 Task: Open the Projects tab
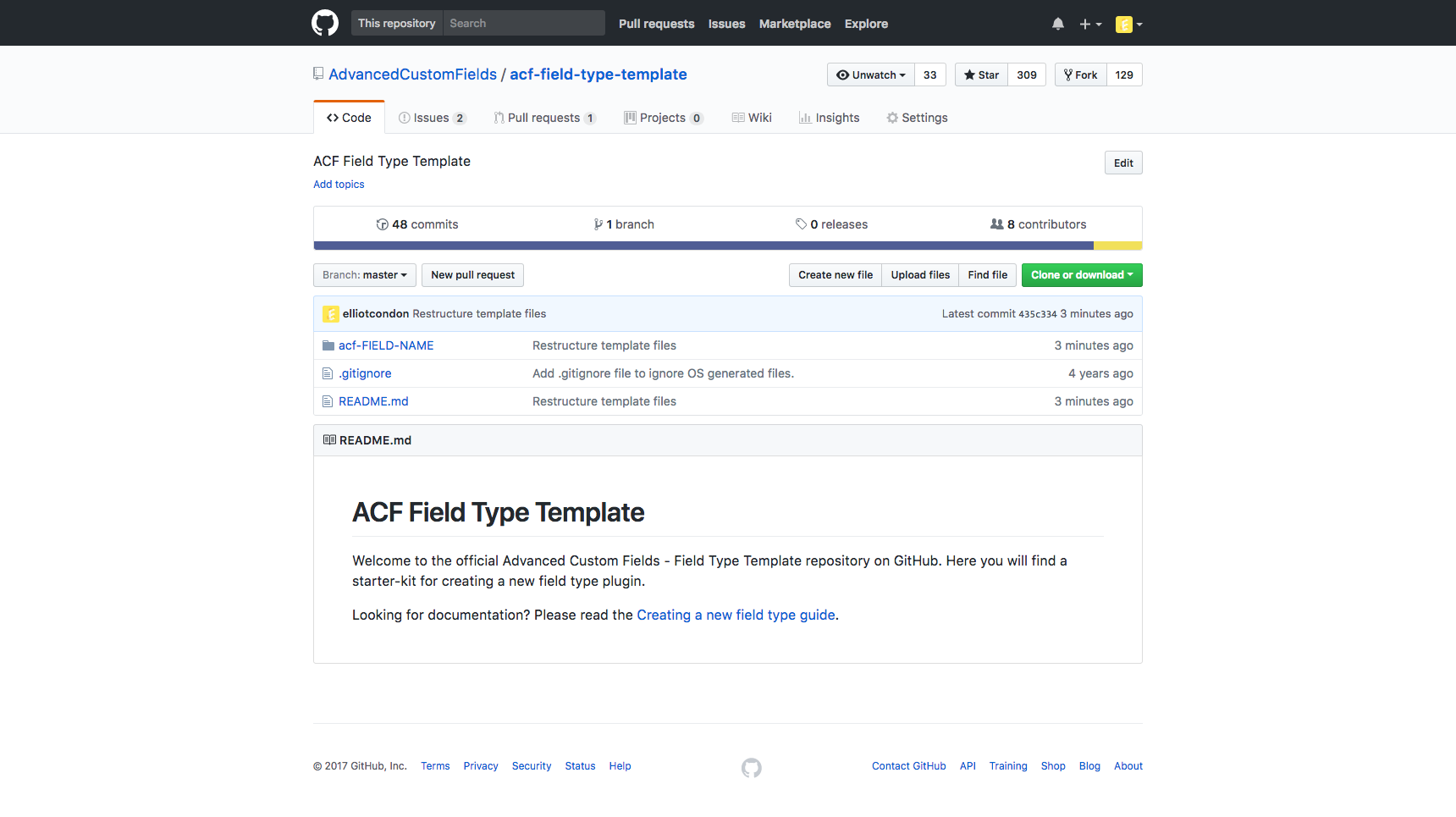tap(664, 118)
